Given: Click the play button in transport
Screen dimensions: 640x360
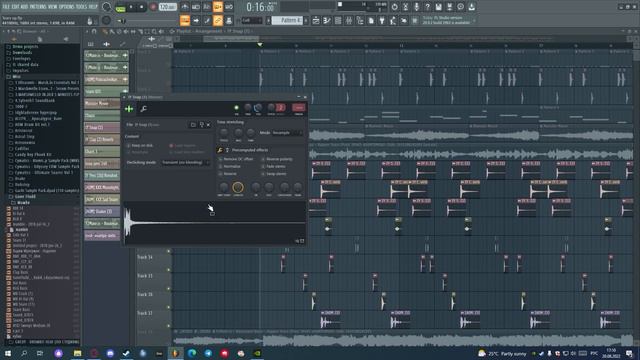Looking at the screenshot, I should click(131, 7).
